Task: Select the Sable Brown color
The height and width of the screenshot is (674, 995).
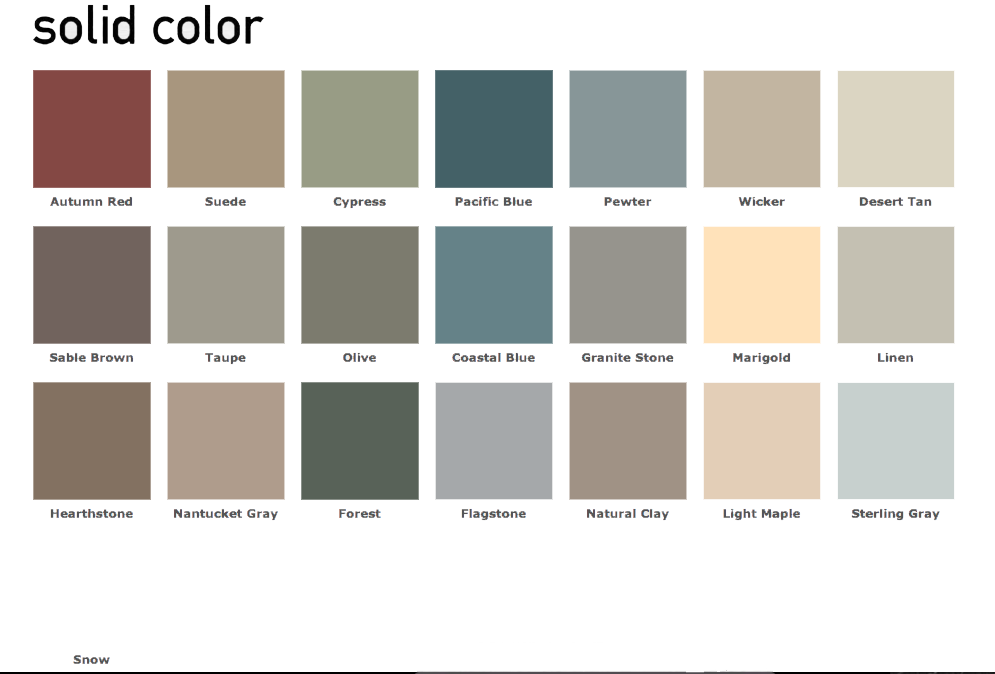Action: 92,284
